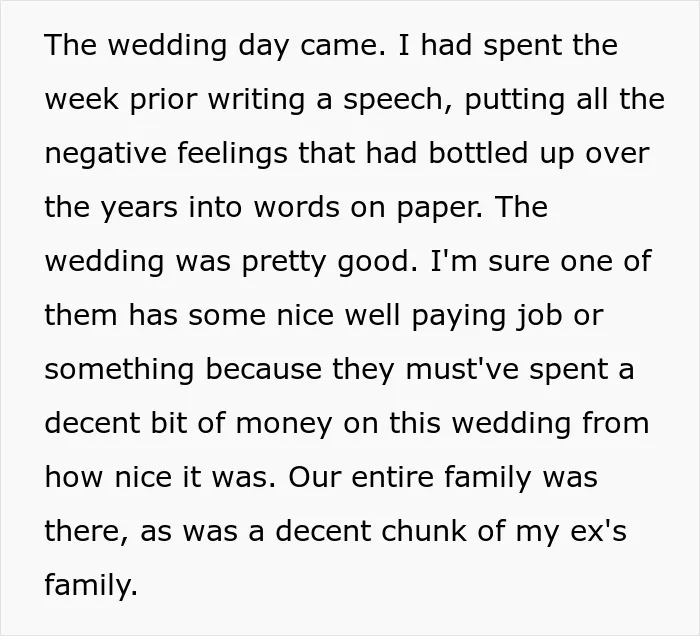Screen dimensions: 700x636
Task: Click the words "week prior writing"
Action: click(175, 100)
